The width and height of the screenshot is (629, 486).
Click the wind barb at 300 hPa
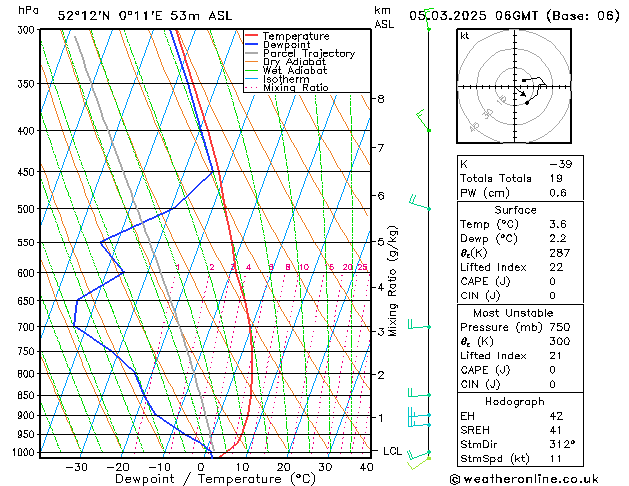(428, 19)
